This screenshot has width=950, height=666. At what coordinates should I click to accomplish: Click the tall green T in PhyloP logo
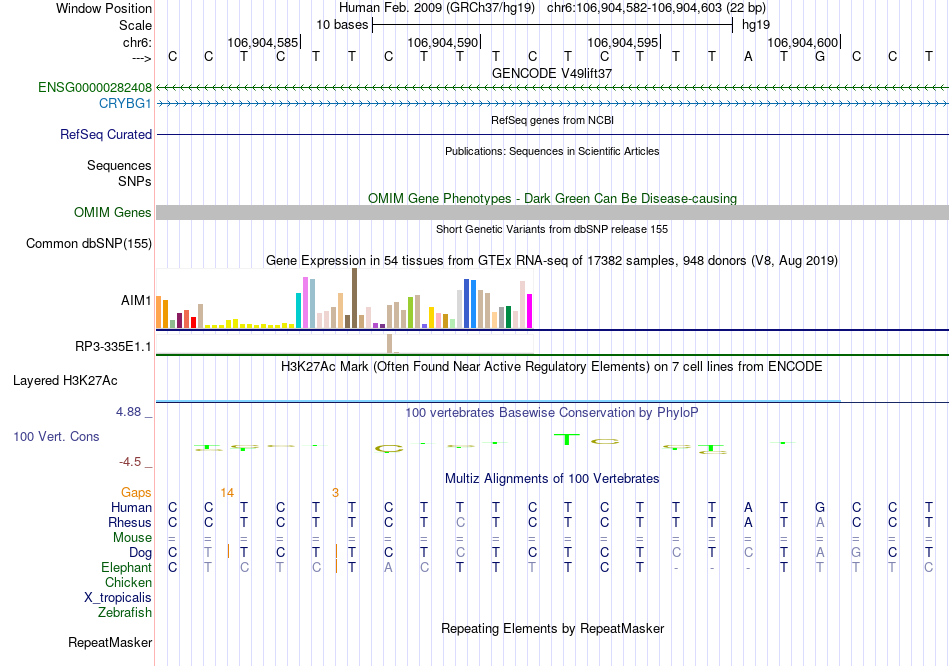pyautogui.click(x=566, y=439)
